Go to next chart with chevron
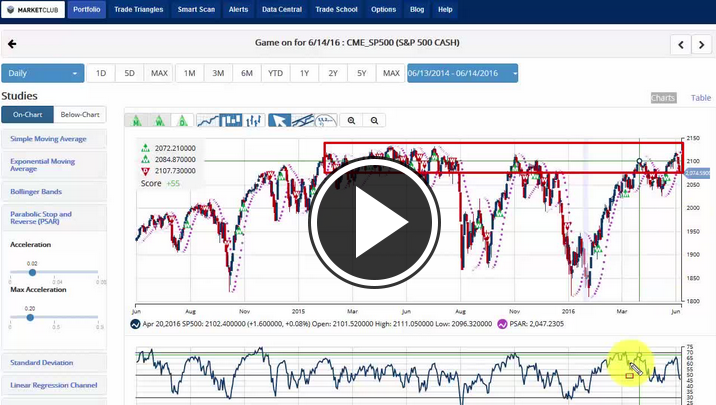This screenshot has height=405, width=716. pyautogui.click(x=701, y=45)
